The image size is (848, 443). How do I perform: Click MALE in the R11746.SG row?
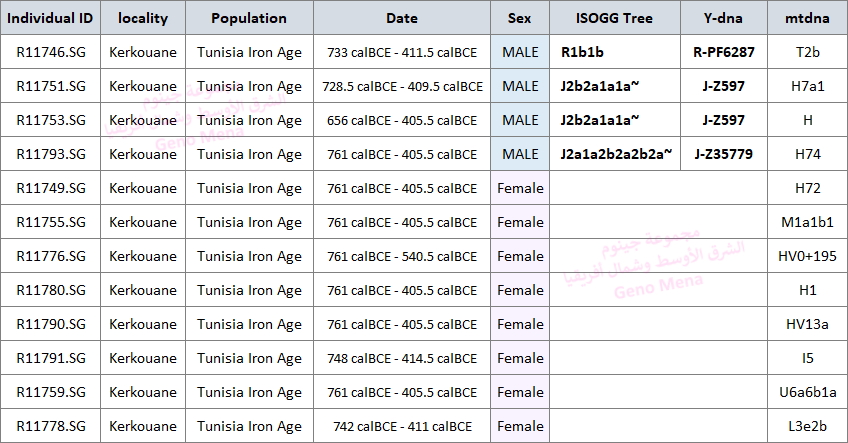(520, 52)
